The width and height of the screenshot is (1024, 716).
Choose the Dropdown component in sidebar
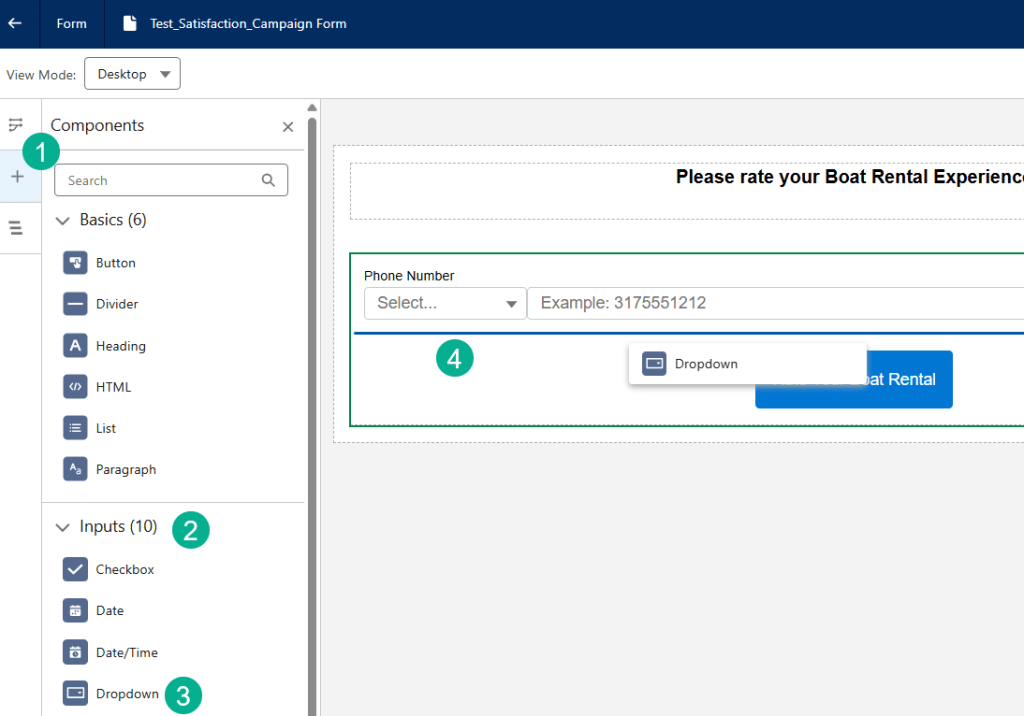126,693
